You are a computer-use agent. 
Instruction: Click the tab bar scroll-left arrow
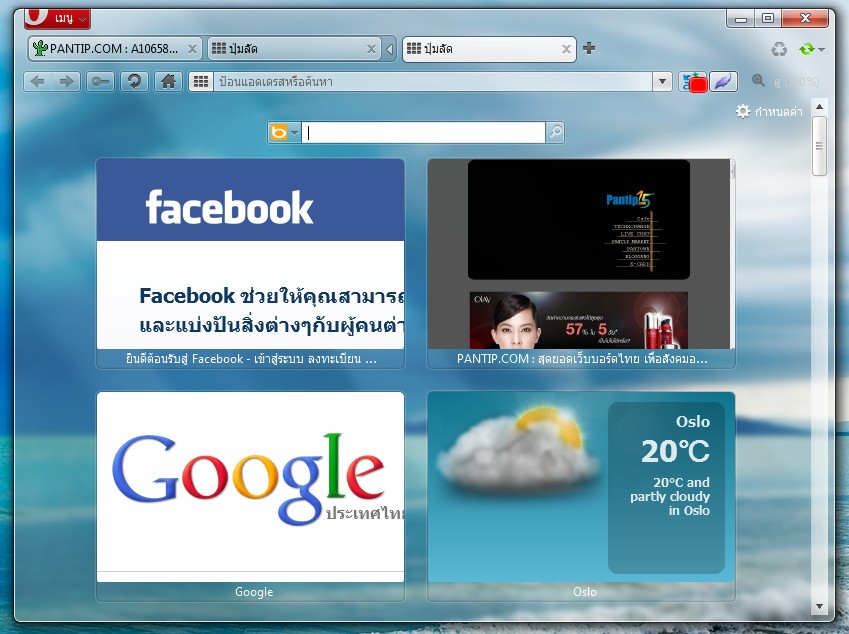click(389, 49)
